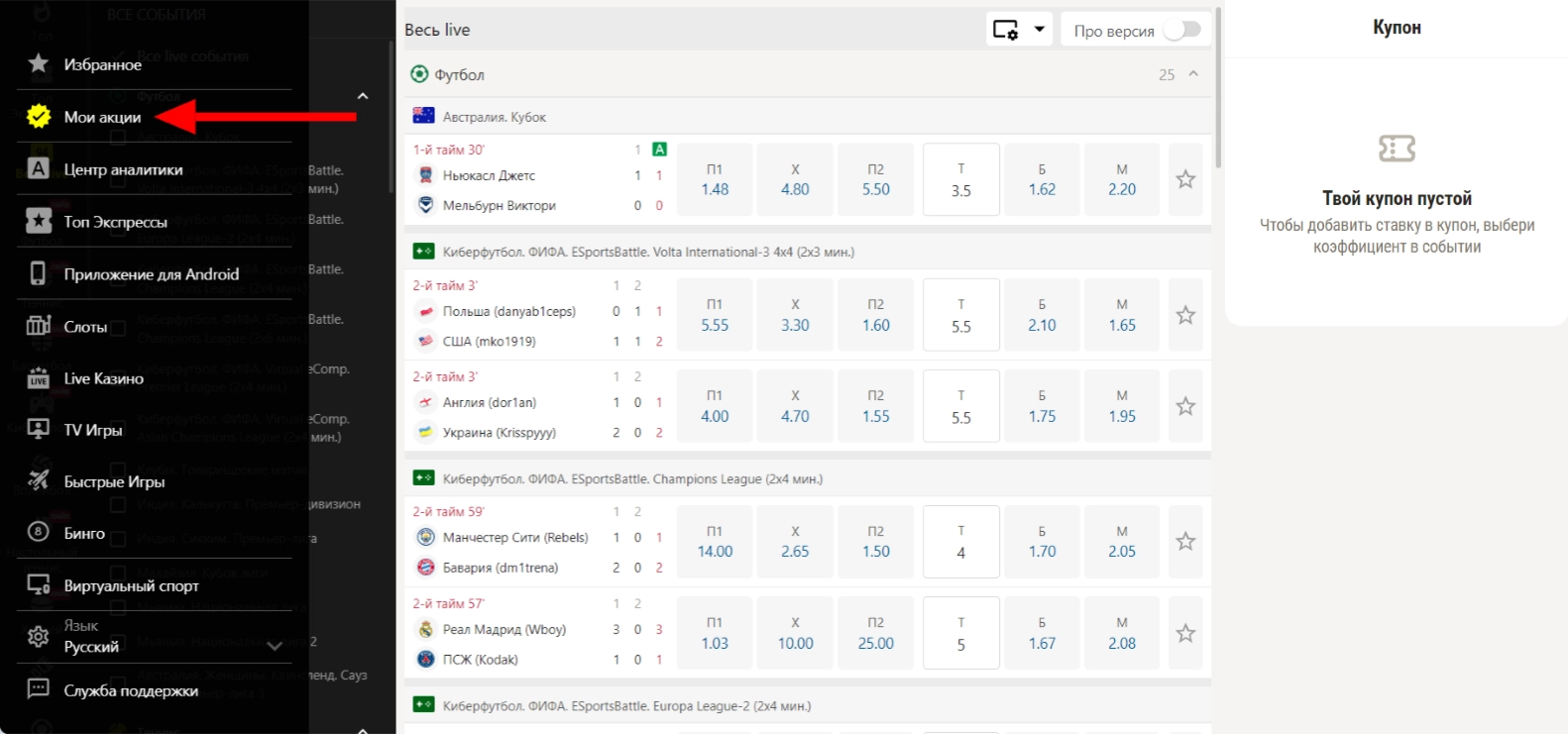
Task: Click the Live Казино icon
Action: (x=39, y=377)
